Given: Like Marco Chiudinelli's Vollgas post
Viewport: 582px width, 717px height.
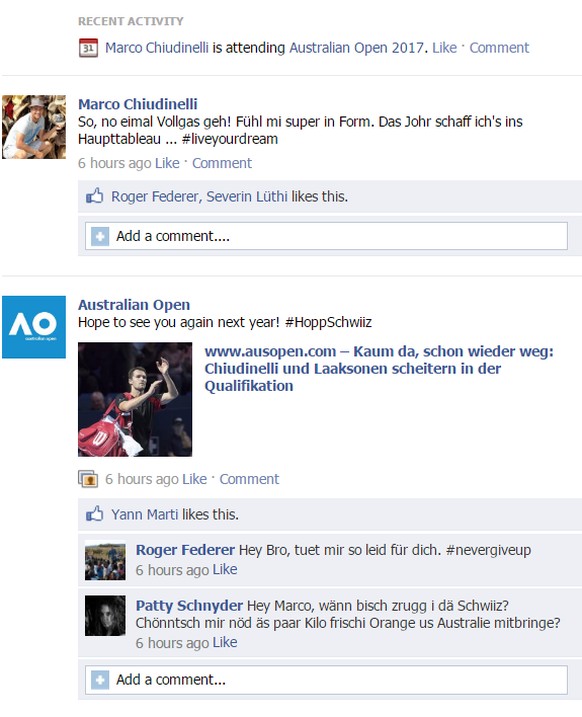Looking at the screenshot, I should (167, 163).
